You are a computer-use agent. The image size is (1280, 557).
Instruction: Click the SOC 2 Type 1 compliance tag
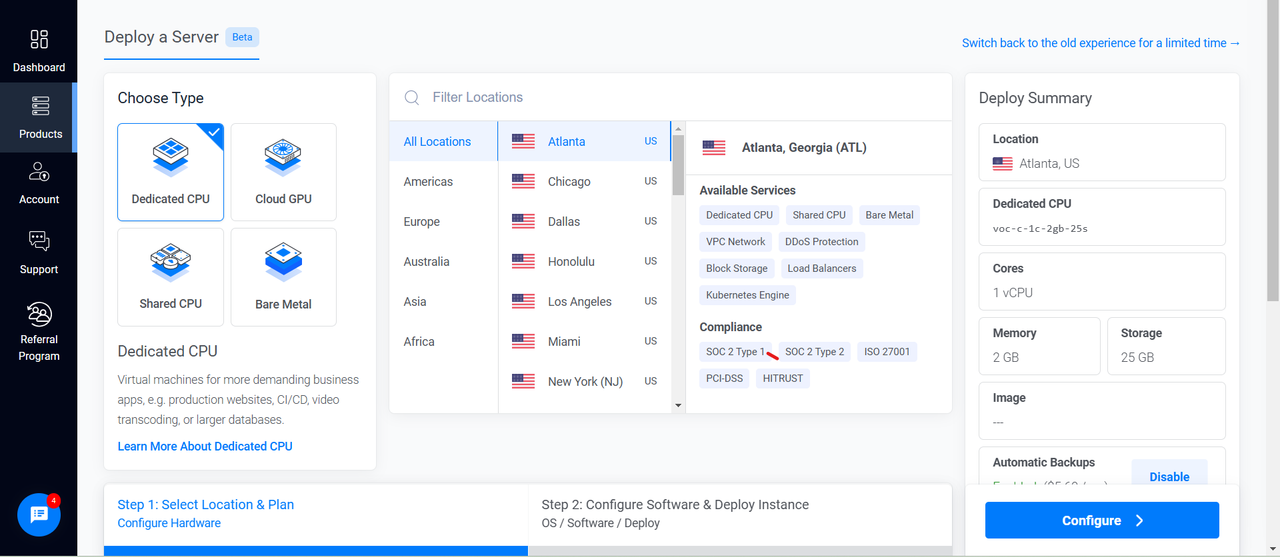(736, 352)
